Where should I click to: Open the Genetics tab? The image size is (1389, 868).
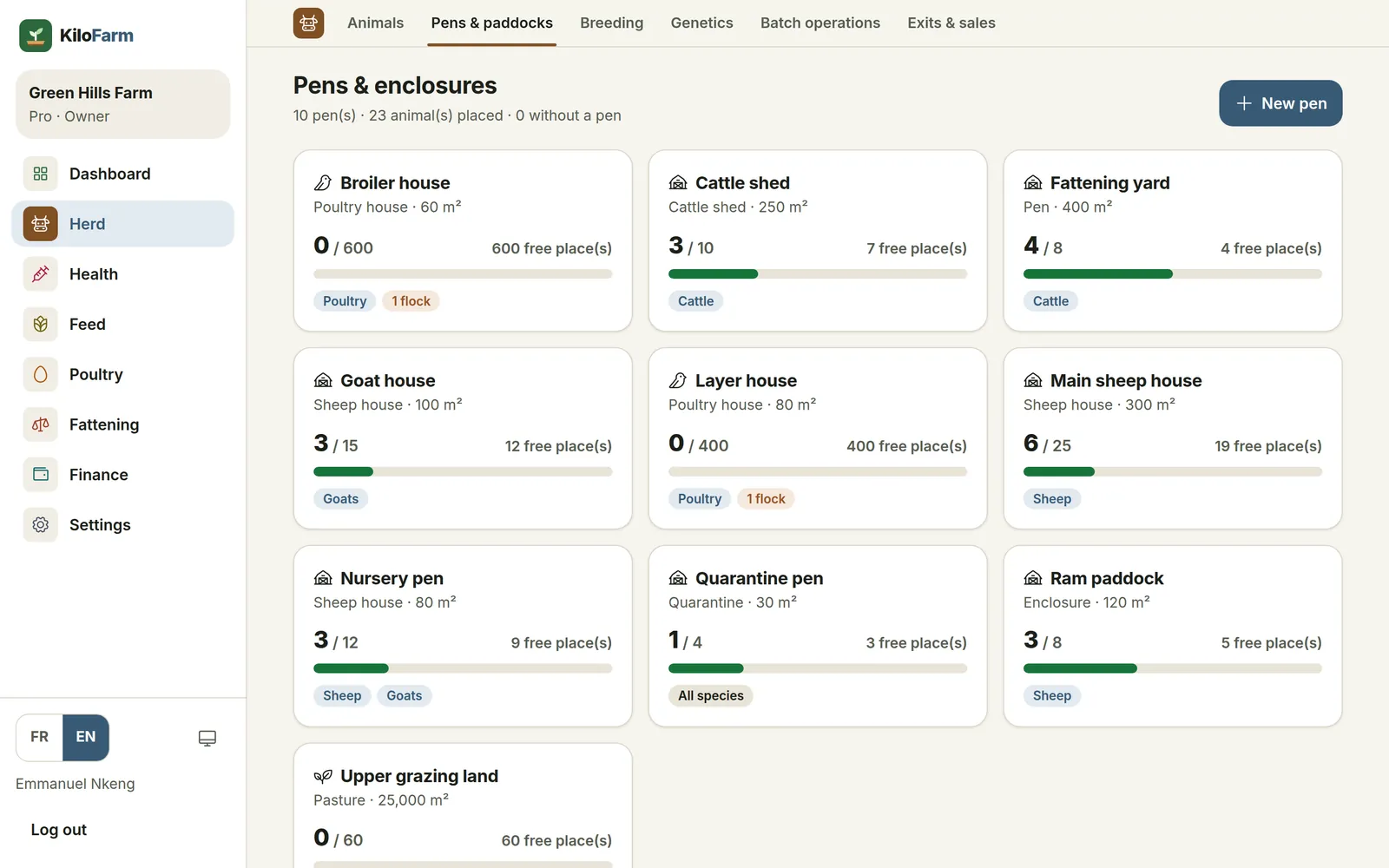pyautogui.click(x=701, y=23)
